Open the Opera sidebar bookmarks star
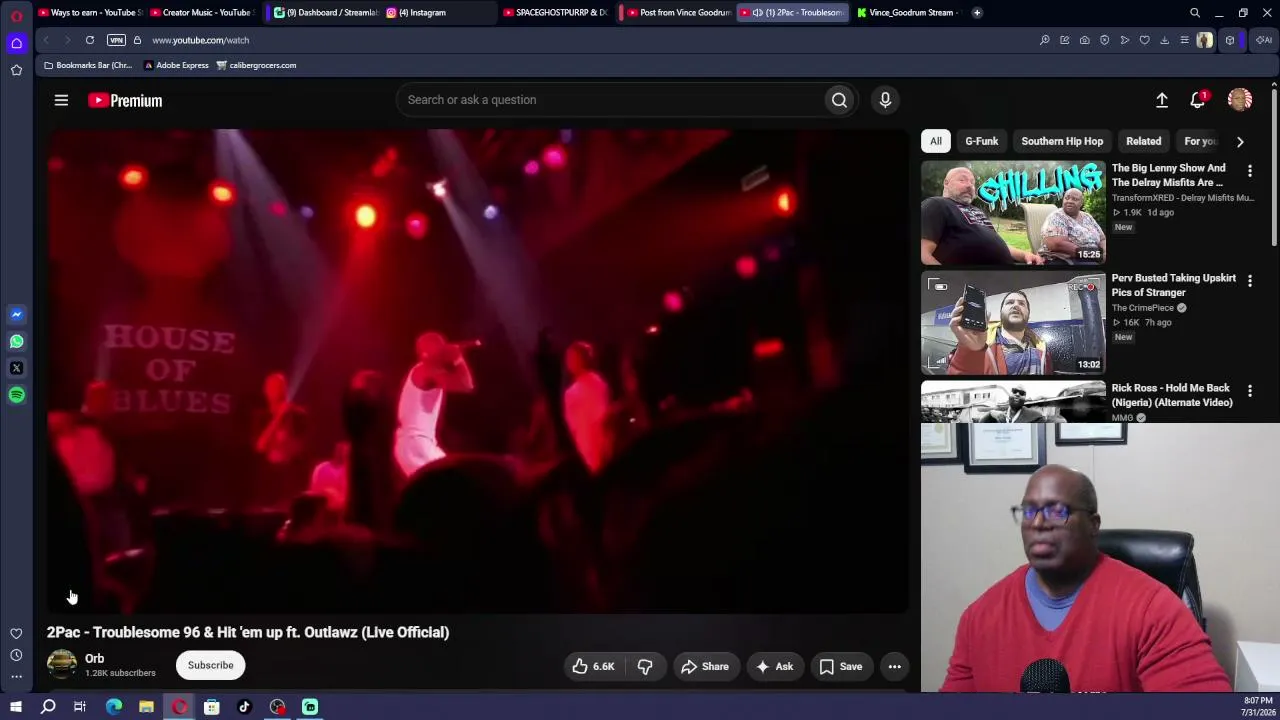 pos(16,70)
